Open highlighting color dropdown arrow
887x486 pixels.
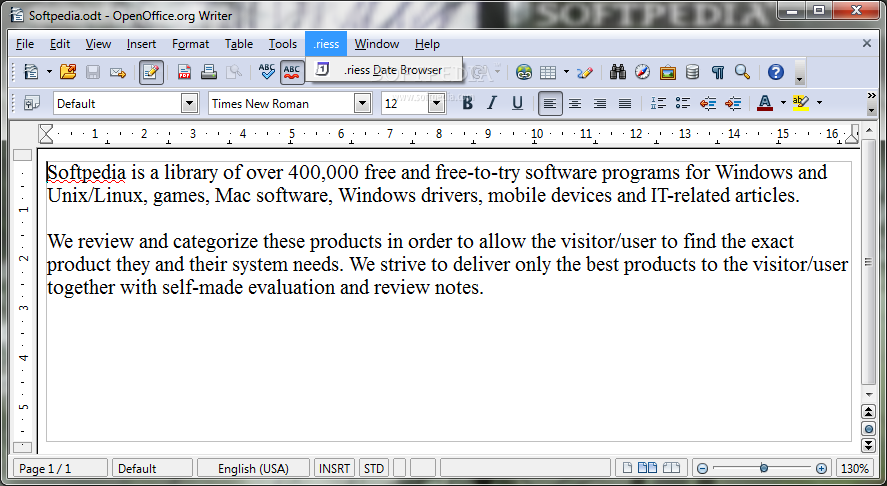click(x=819, y=103)
